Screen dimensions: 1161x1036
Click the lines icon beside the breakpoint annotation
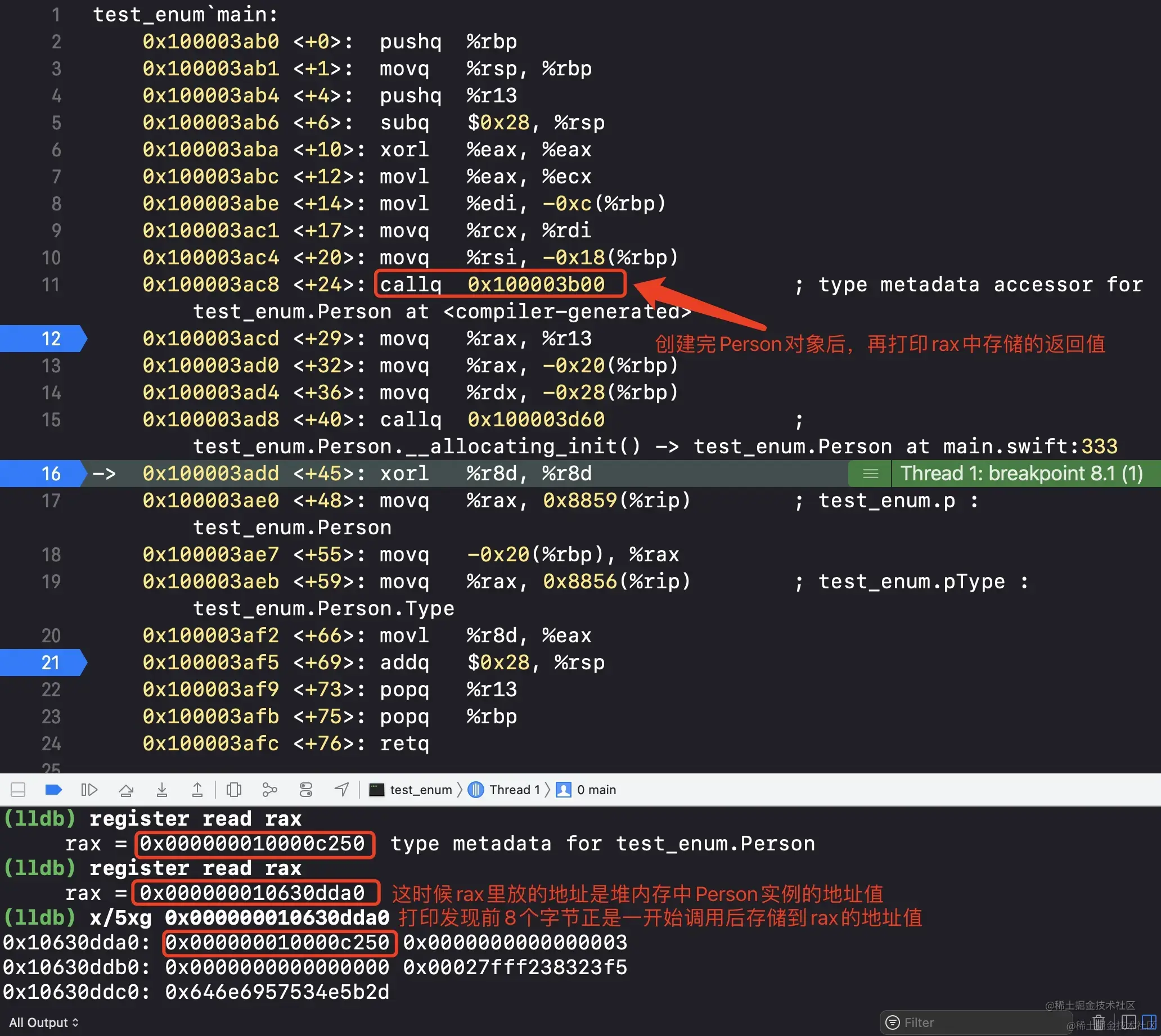pos(870,474)
